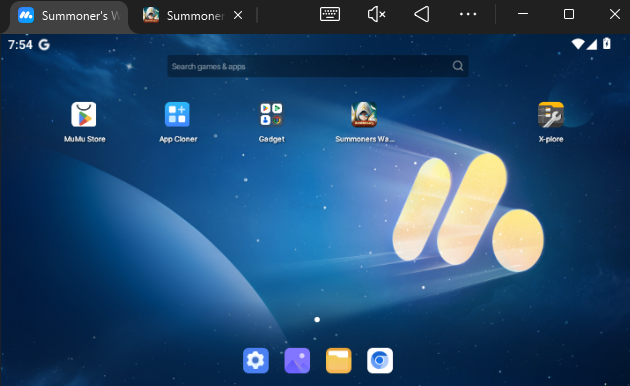Close the emulator window
630x386 pixels.
coord(614,14)
